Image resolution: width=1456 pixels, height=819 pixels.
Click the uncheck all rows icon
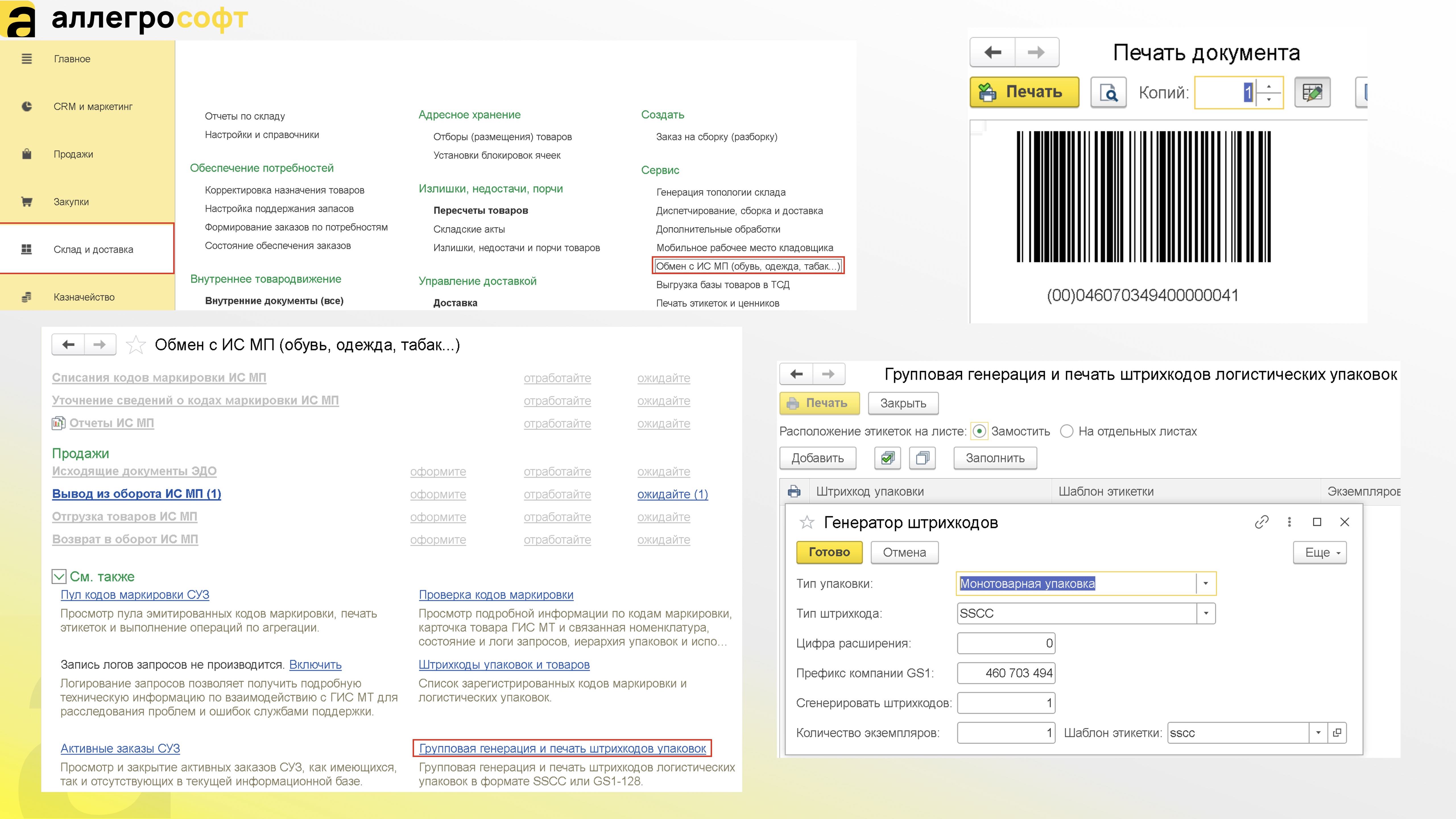point(923,458)
